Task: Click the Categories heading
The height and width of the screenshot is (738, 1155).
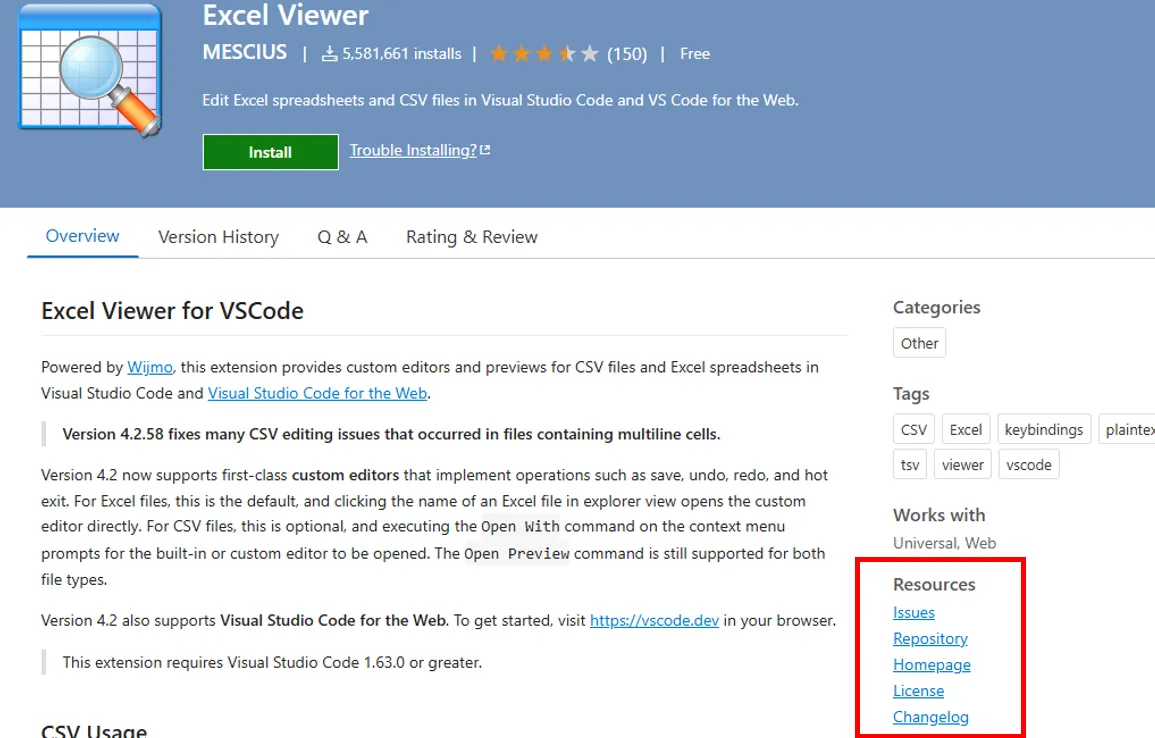Action: point(936,307)
